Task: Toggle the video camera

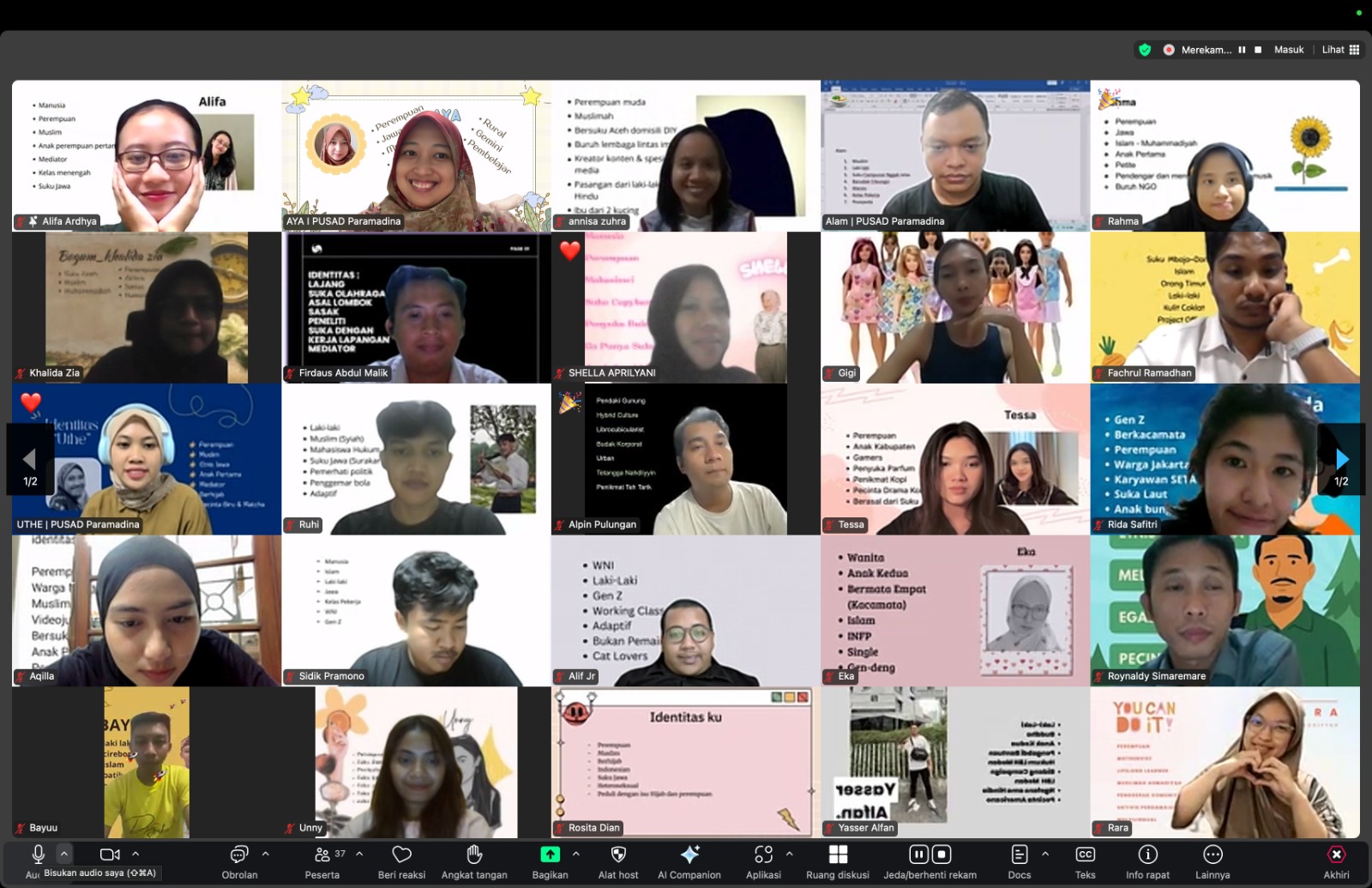Action: pyautogui.click(x=110, y=855)
